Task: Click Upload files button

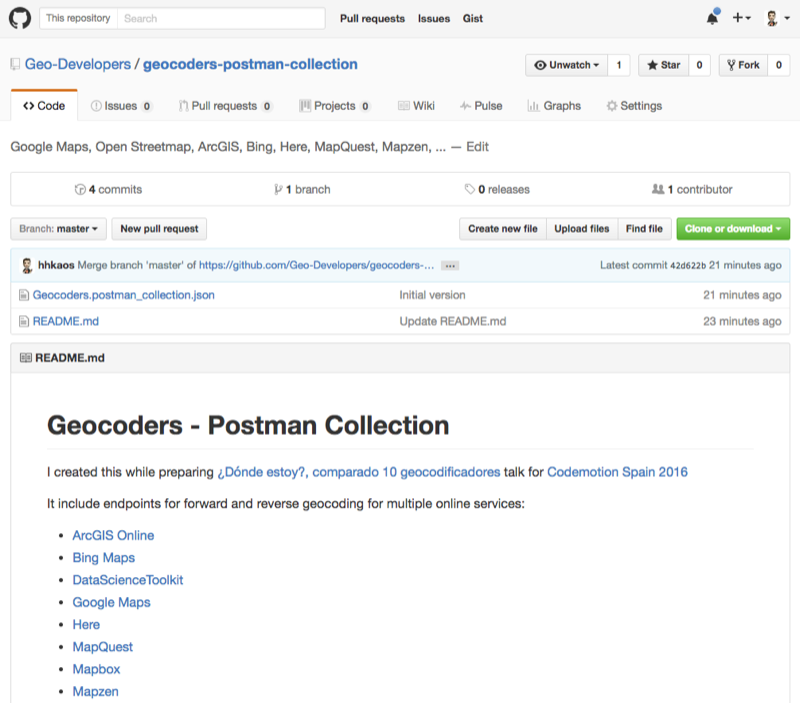Action: point(582,229)
